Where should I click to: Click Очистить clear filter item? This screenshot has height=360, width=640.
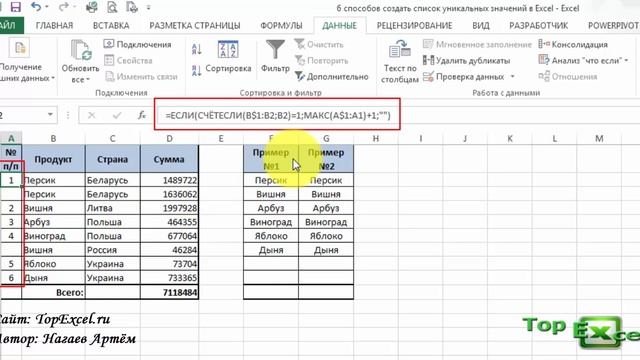click(319, 44)
